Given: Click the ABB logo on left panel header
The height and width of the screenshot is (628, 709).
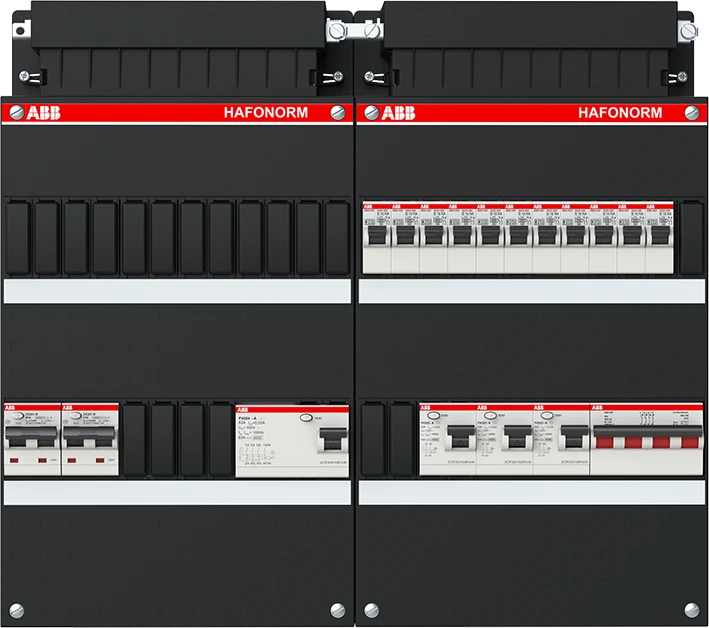Looking at the screenshot, I should pos(37,112).
